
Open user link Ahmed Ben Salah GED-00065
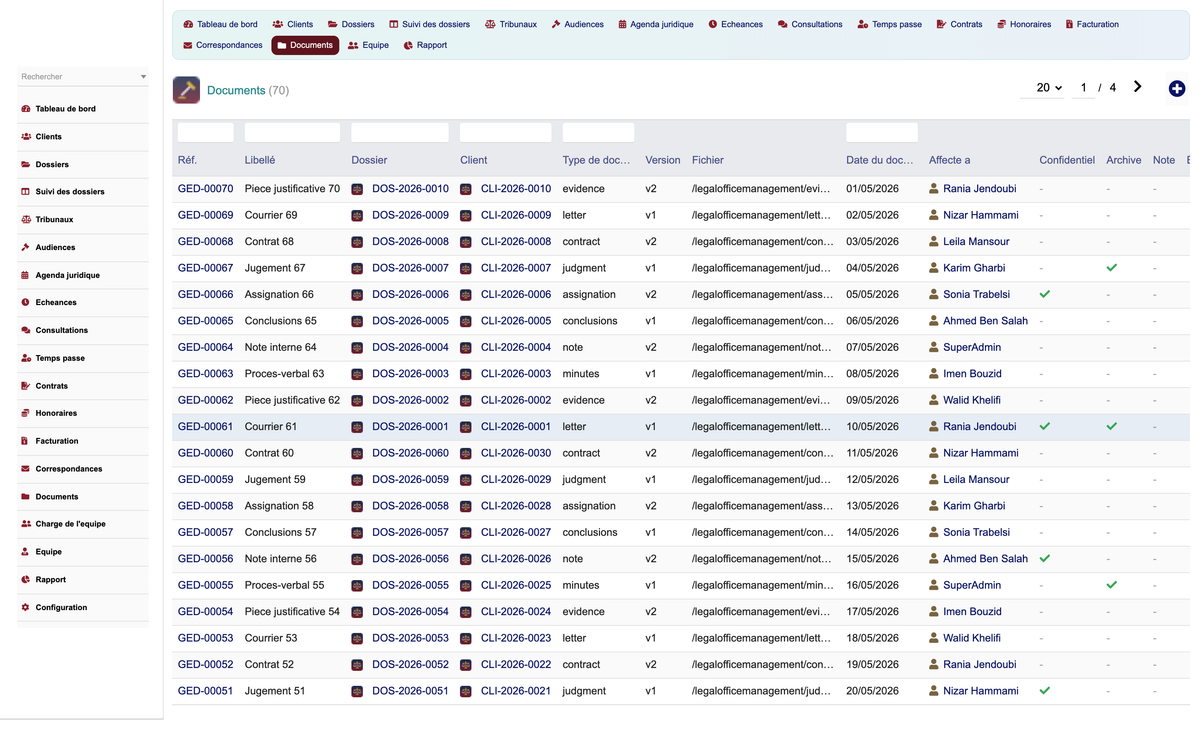tap(985, 321)
